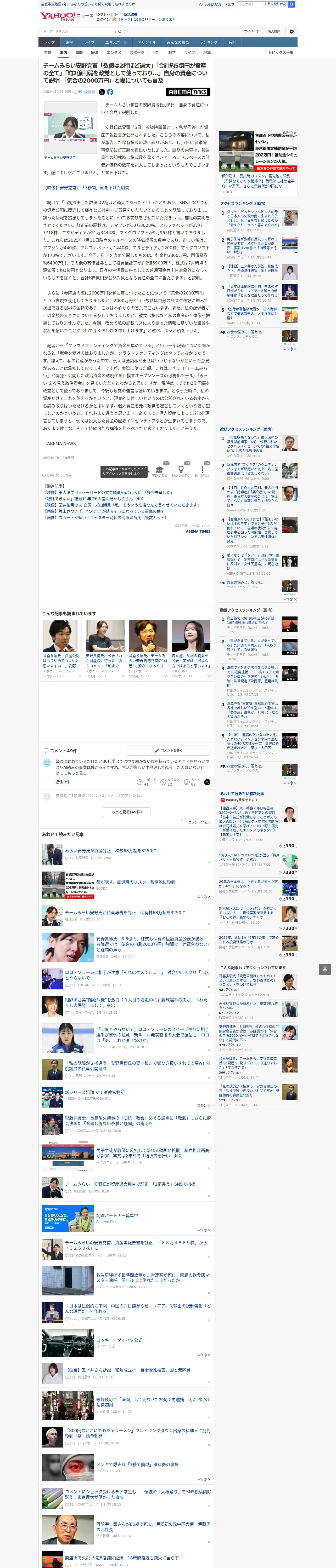Viewport: 336px width, 1568px height.
Task: Open the ランキング navigation tab
Action: (209, 43)
